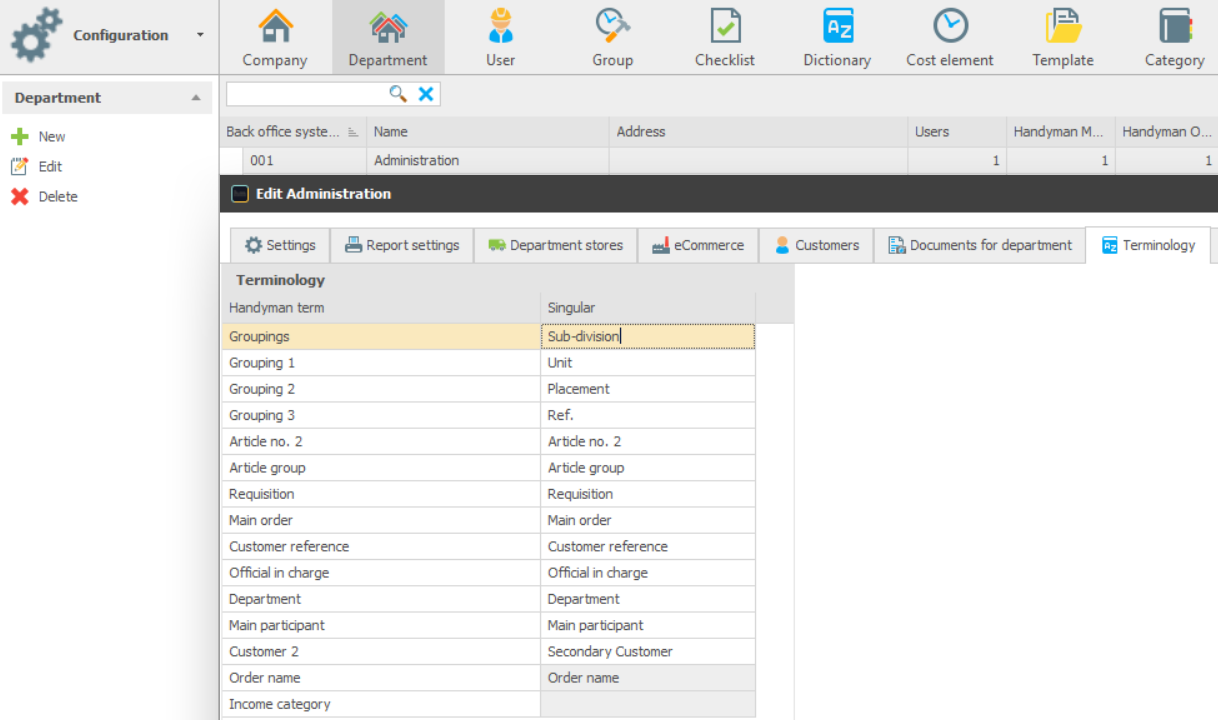Viewport: 1218px width, 720px height.
Task: Expand the Configuration dropdown arrow
Action: [200, 35]
